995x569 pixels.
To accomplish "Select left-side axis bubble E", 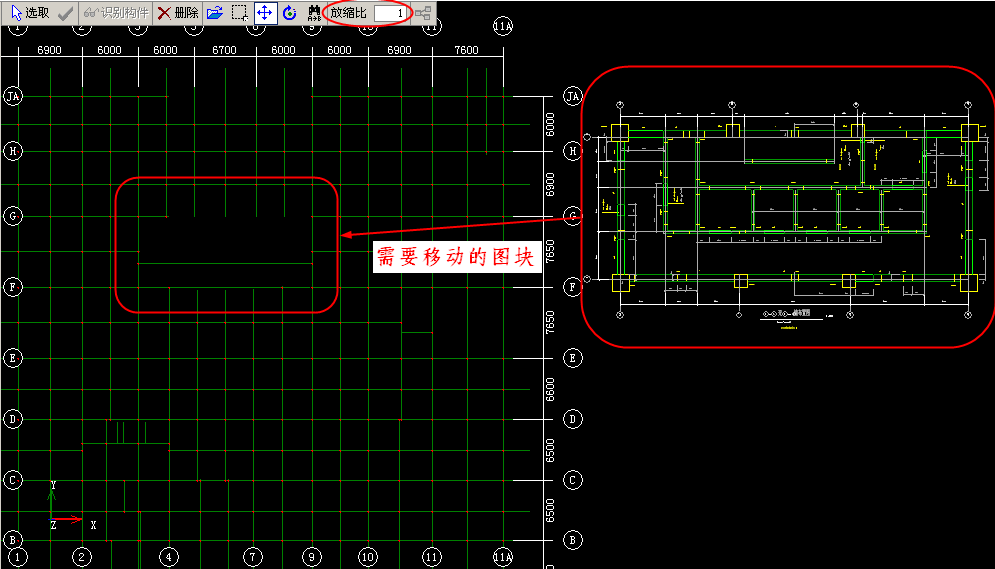I will coord(13,358).
